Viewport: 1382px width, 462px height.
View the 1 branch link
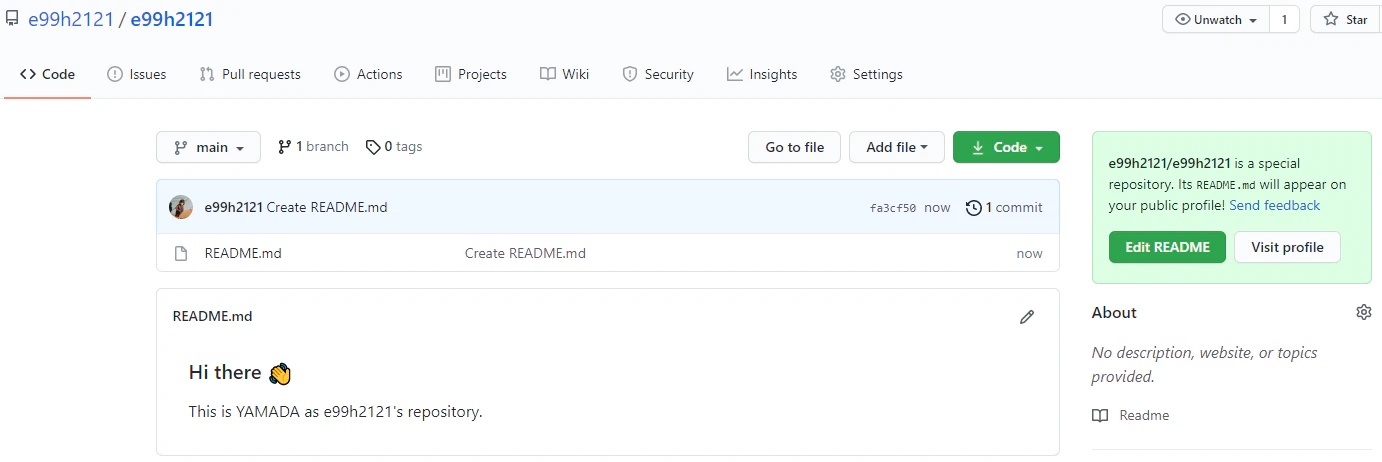click(x=313, y=146)
